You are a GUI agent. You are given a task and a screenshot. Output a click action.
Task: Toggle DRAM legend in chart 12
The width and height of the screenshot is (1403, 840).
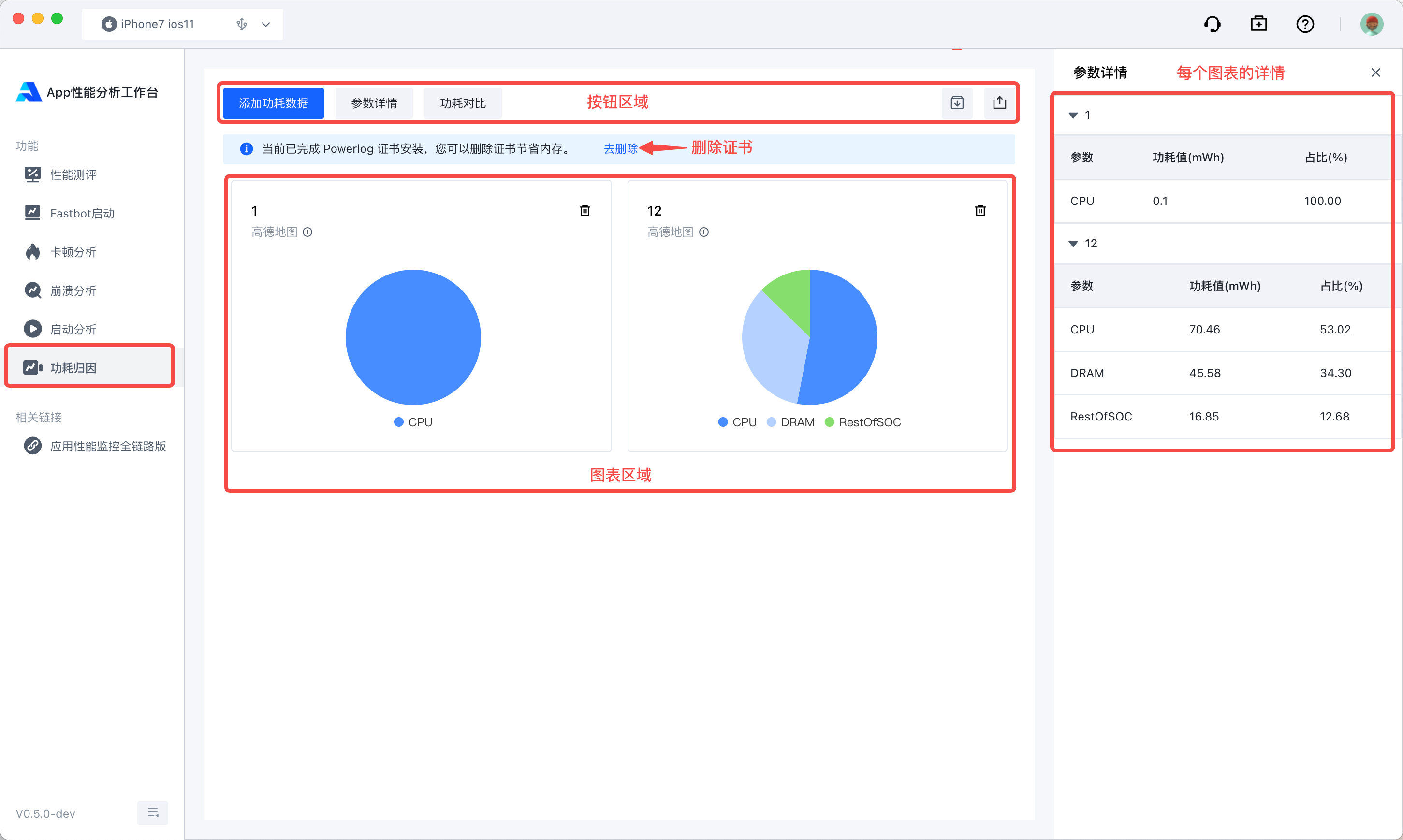tap(790, 422)
